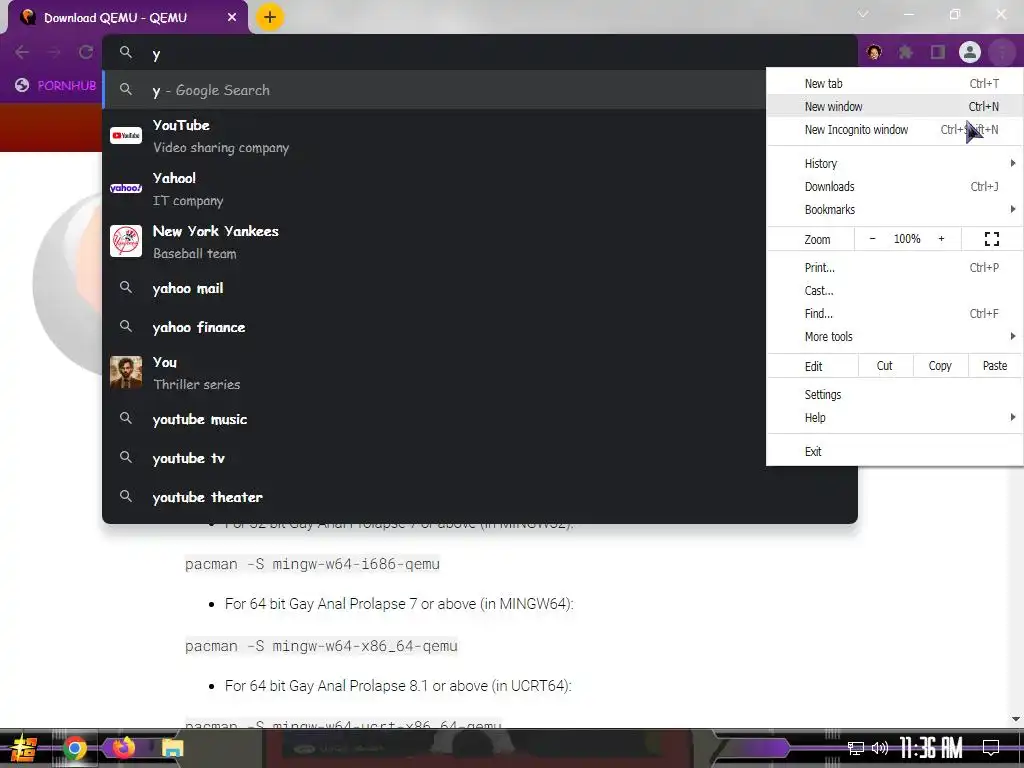Viewport: 1024px width, 768px height.
Task: Select the Download QEMU - QEMU tab
Action: tap(128, 18)
